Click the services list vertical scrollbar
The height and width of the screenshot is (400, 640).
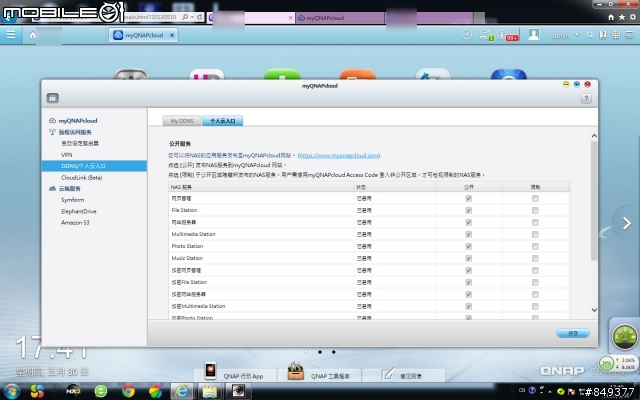click(x=594, y=200)
